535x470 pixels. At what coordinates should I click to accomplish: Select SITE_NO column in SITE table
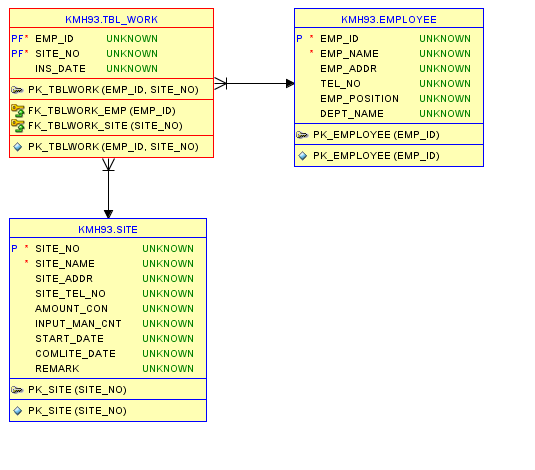click(57, 248)
